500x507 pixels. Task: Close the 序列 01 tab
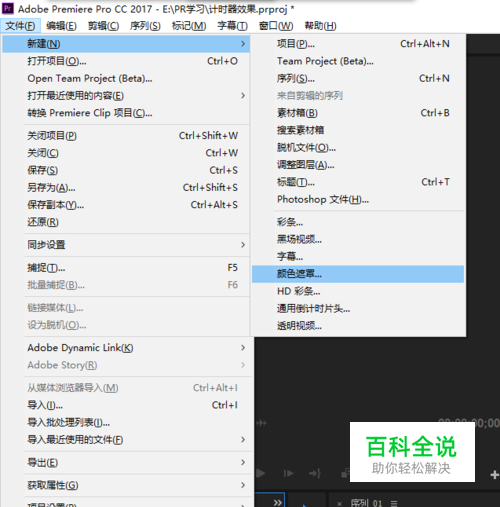pyautogui.click(x=339, y=503)
